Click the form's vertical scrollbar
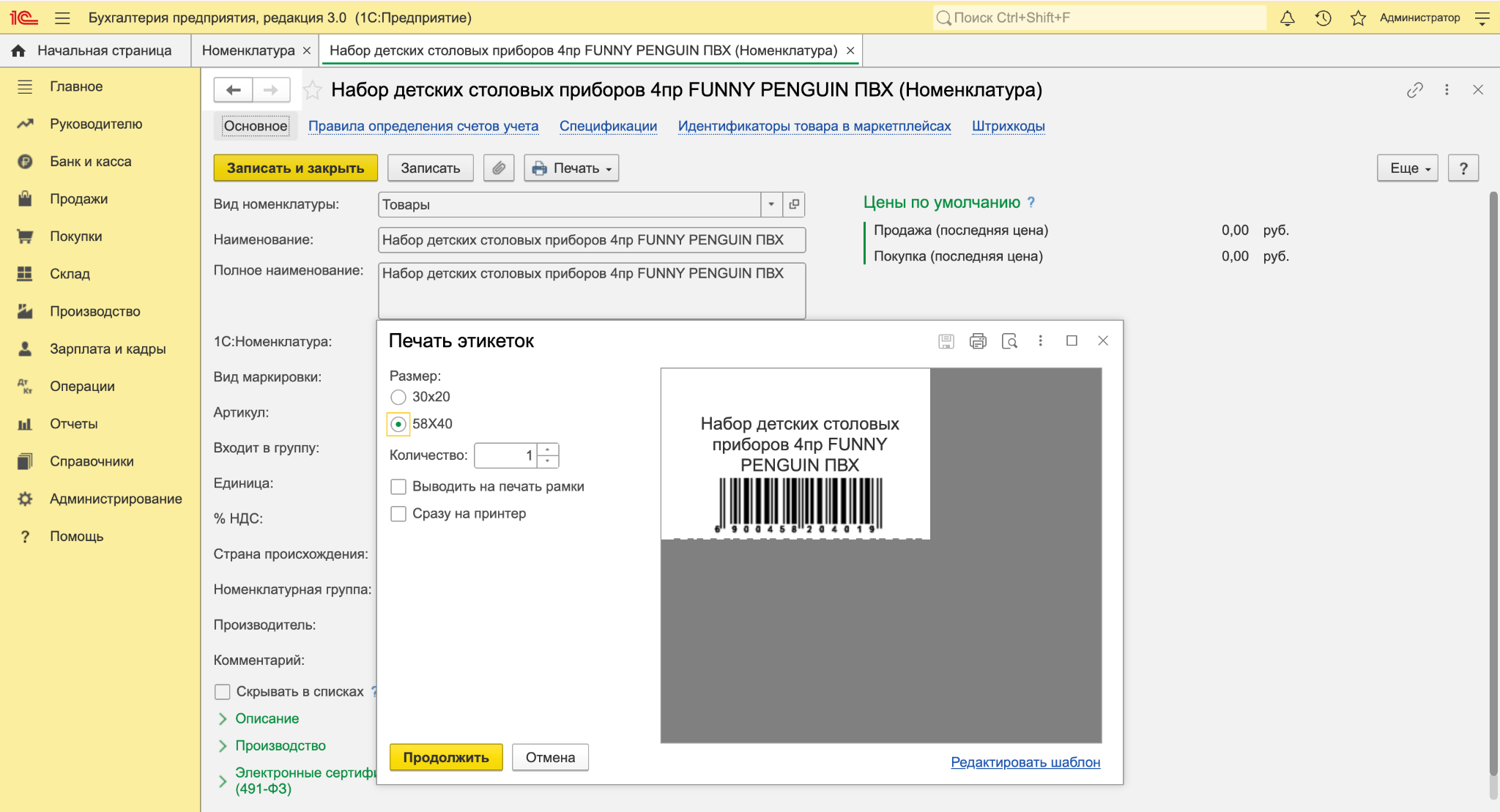This screenshot has height=812, width=1500. (1493, 483)
